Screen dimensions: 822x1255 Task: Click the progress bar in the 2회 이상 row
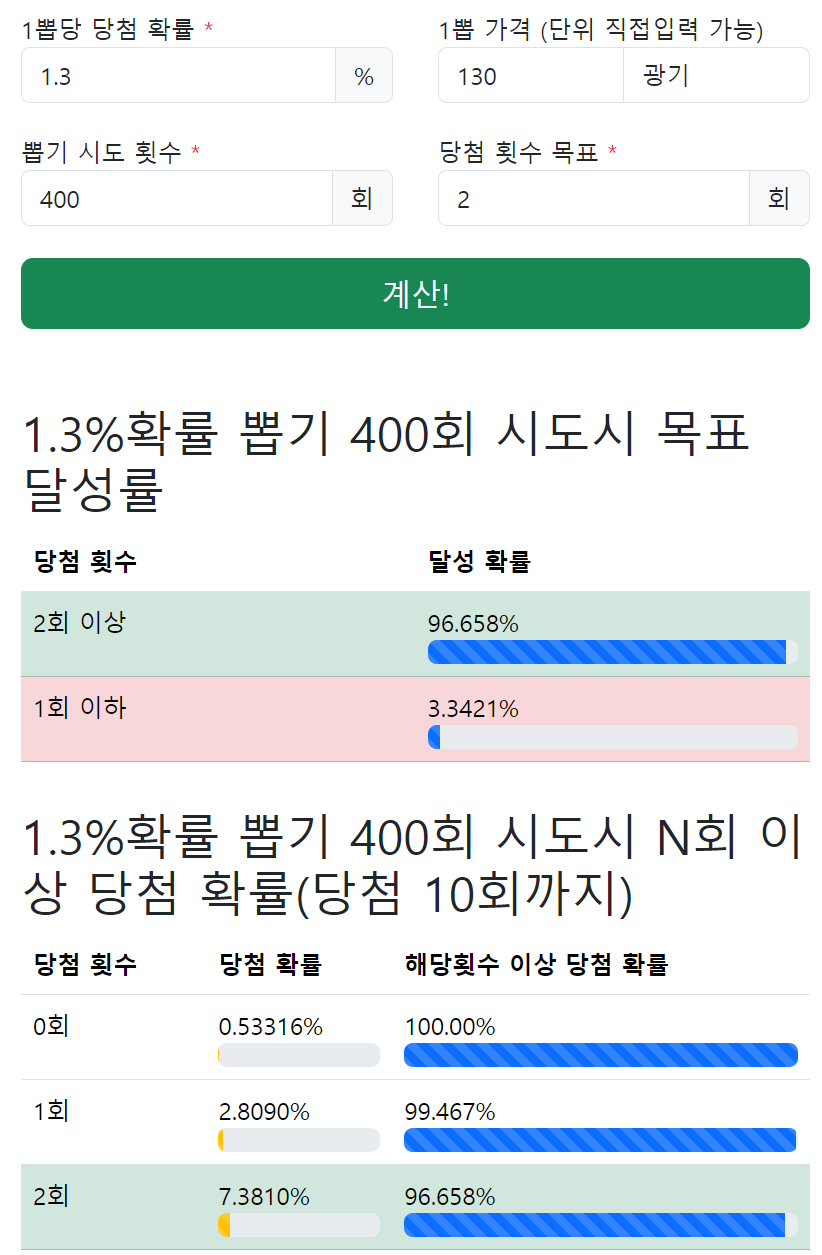pos(612,652)
